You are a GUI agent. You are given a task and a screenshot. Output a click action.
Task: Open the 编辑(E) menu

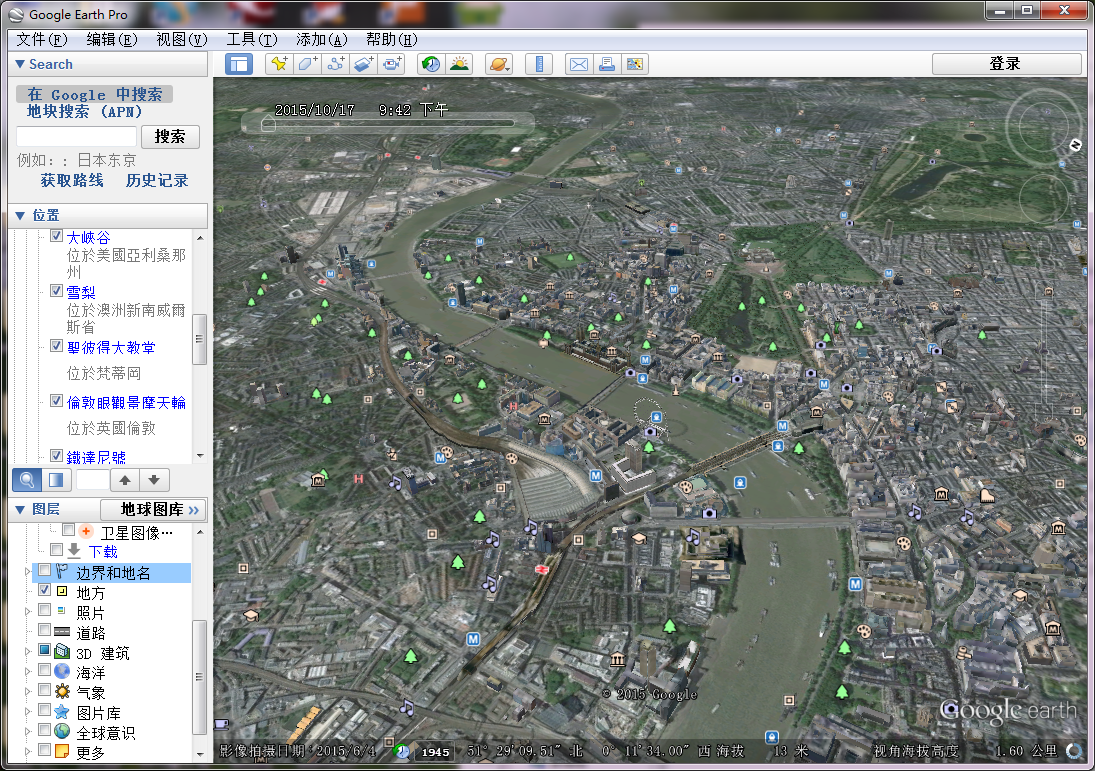[112, 40]
